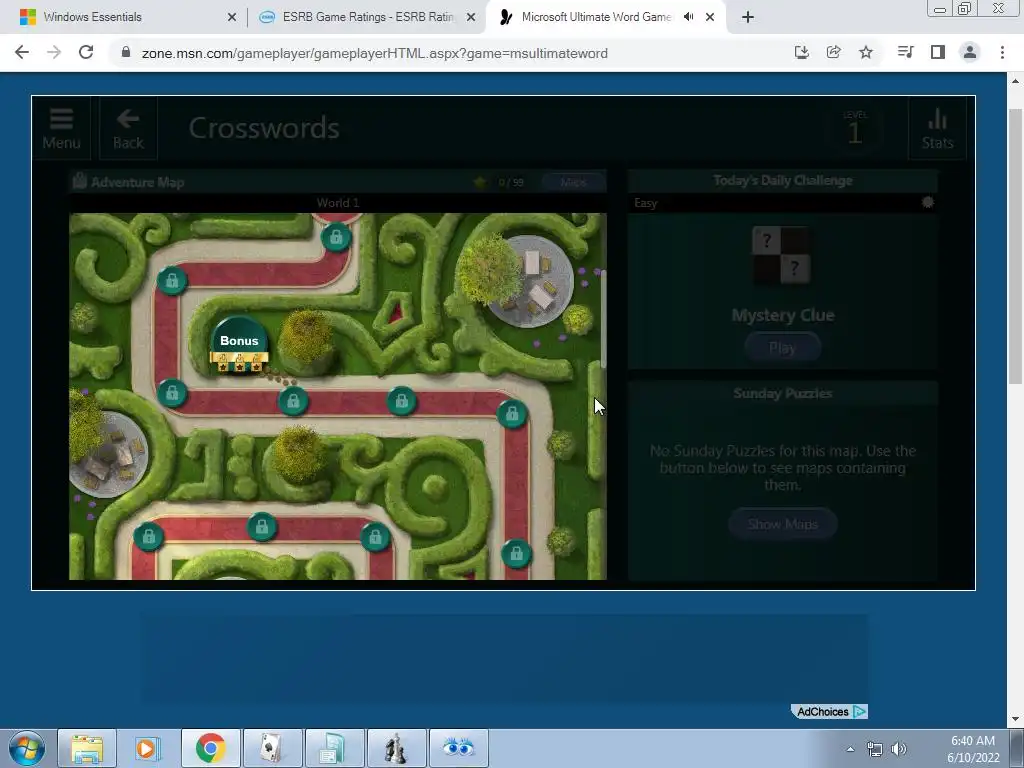The width and height of the screenshot is (1024, 768).
Task: Open the Solitaire taskbar icon
Action: click(272, 748)
